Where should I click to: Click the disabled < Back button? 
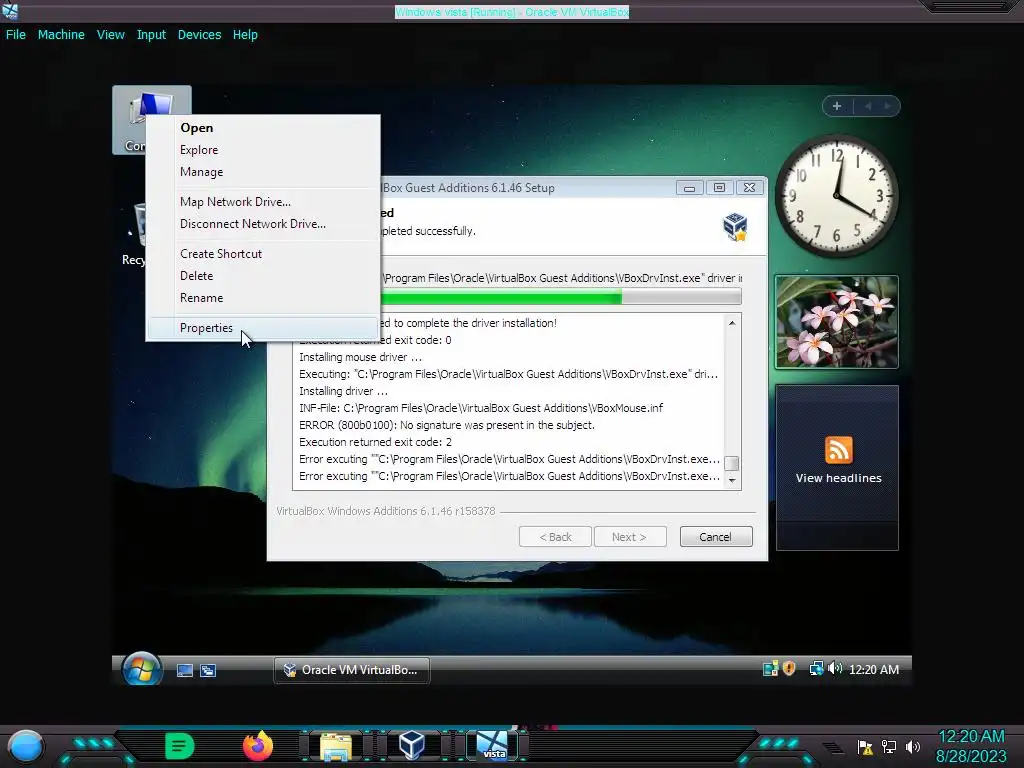pos(555,537)
